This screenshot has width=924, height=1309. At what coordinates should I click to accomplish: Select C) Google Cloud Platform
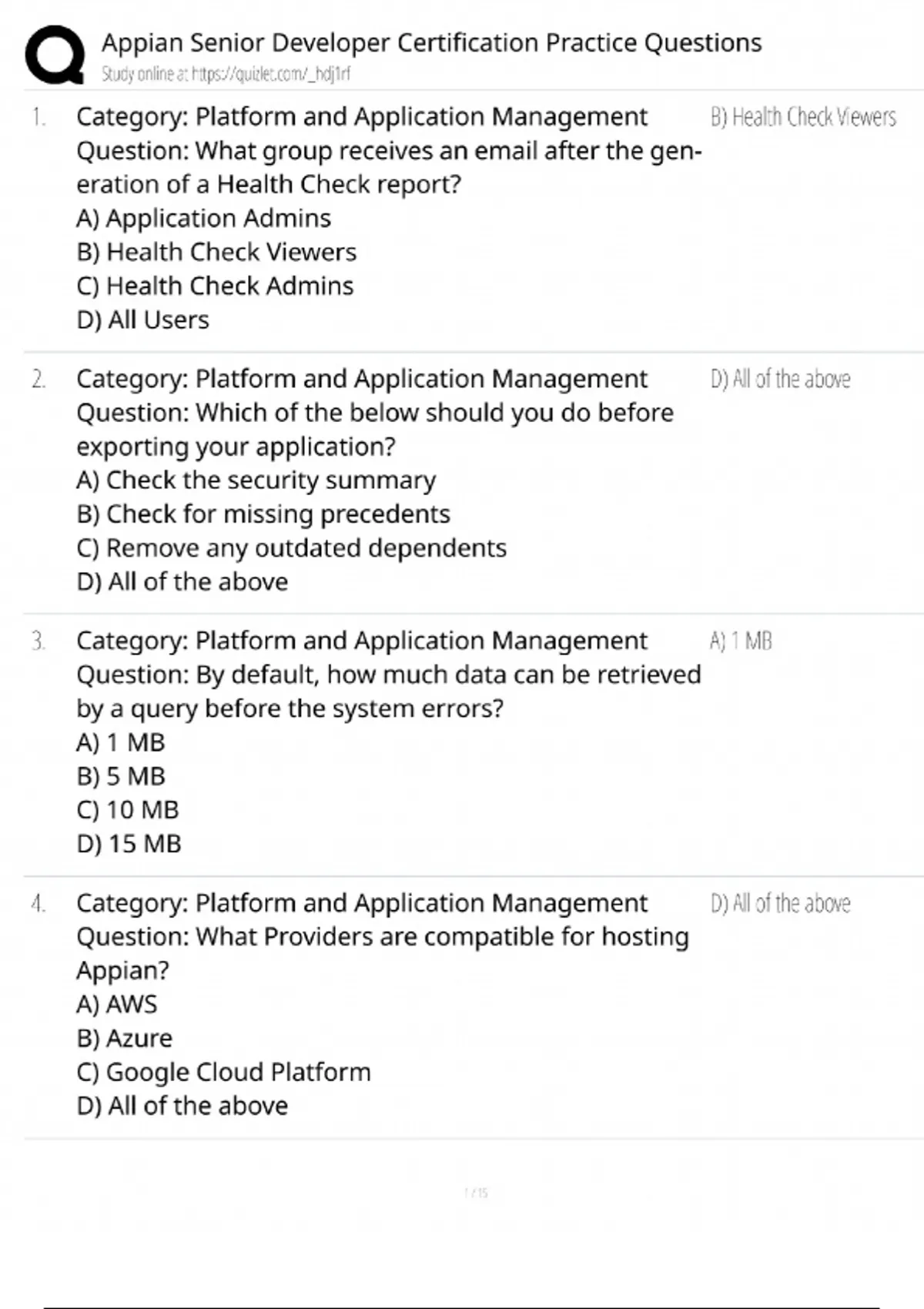pyautogui.click(x=223, y=1073)
